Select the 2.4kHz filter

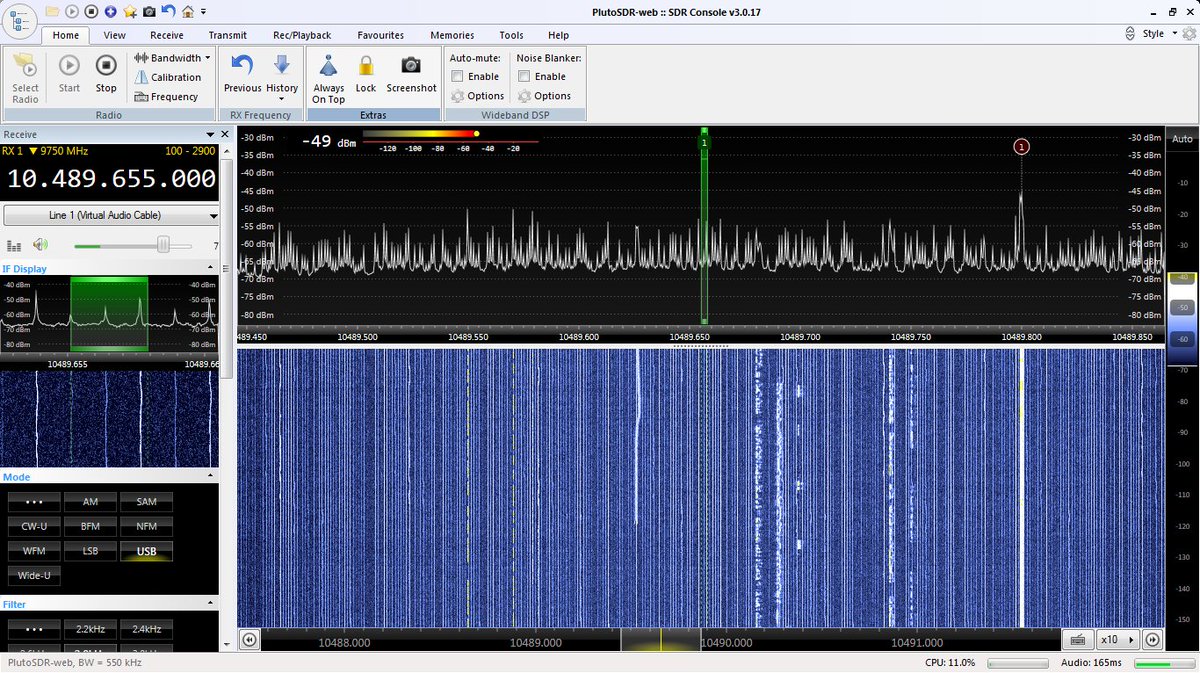pyautogui.click(x=146, y=629)
